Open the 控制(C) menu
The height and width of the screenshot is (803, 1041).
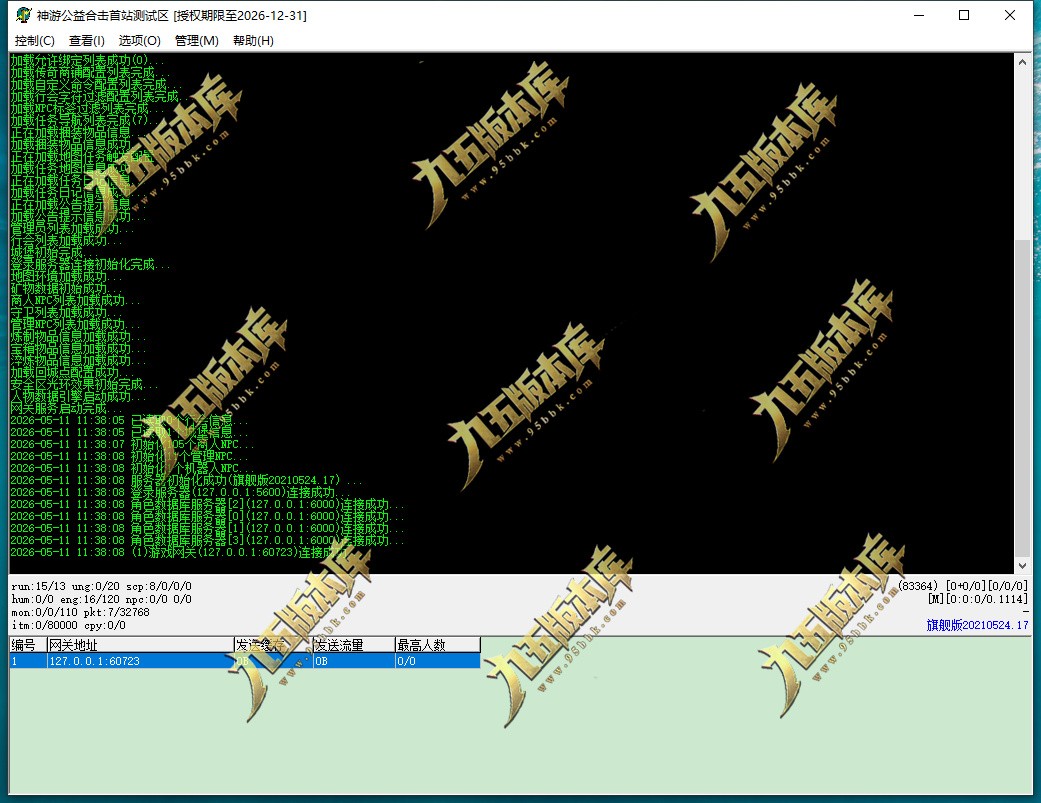[35, 40]
